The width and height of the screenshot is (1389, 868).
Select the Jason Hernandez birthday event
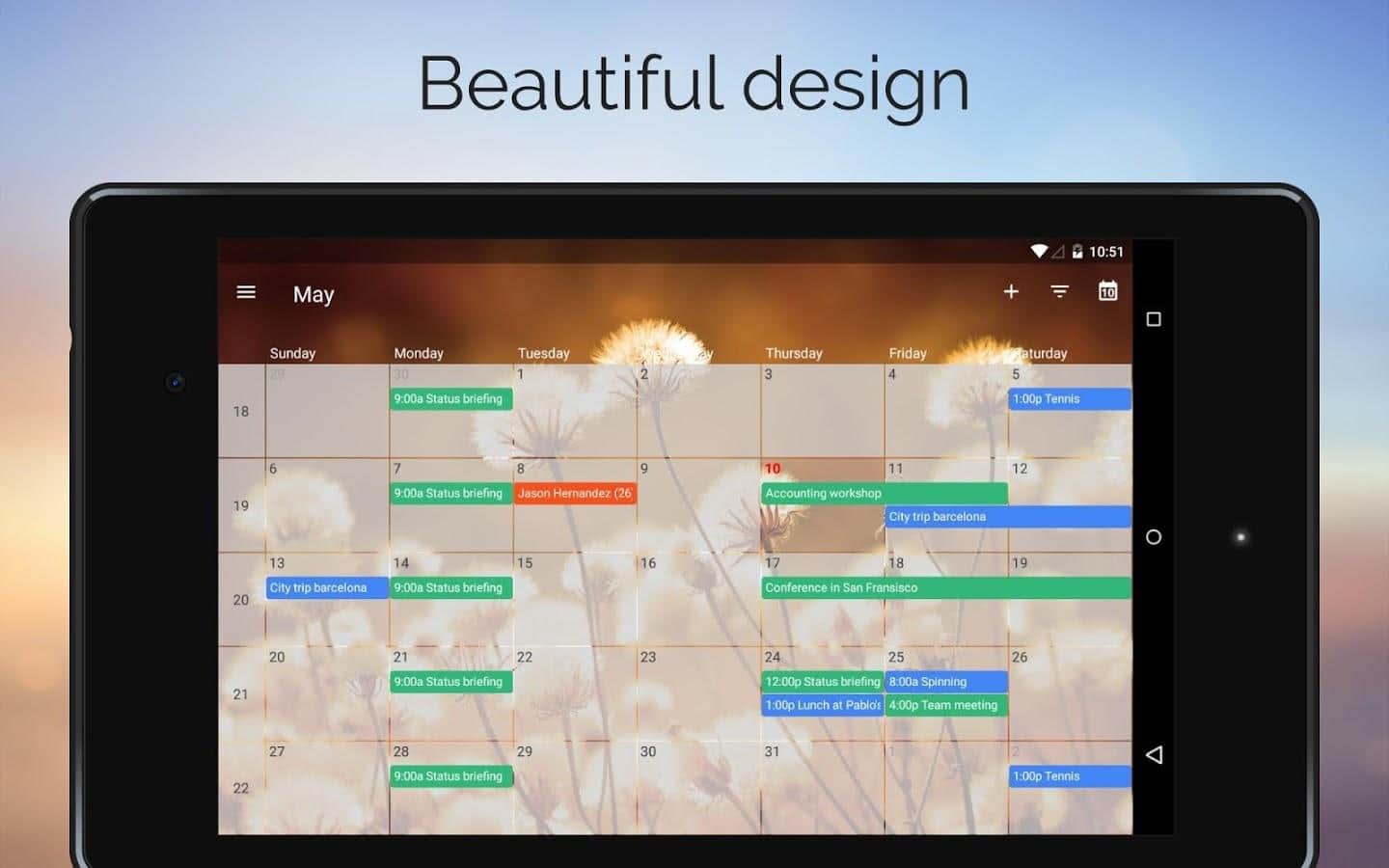(x=574, y=493)
